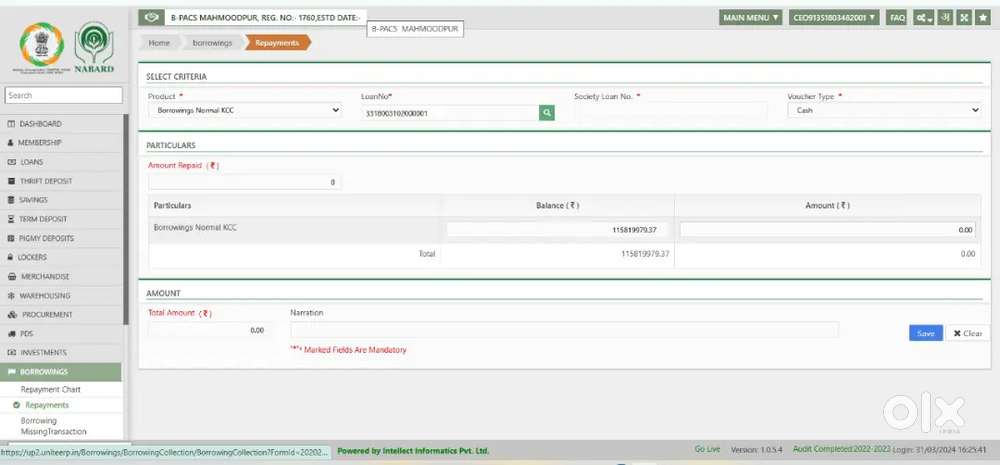
Task: Expand the CEO user account dropdown
Action: 834,18
